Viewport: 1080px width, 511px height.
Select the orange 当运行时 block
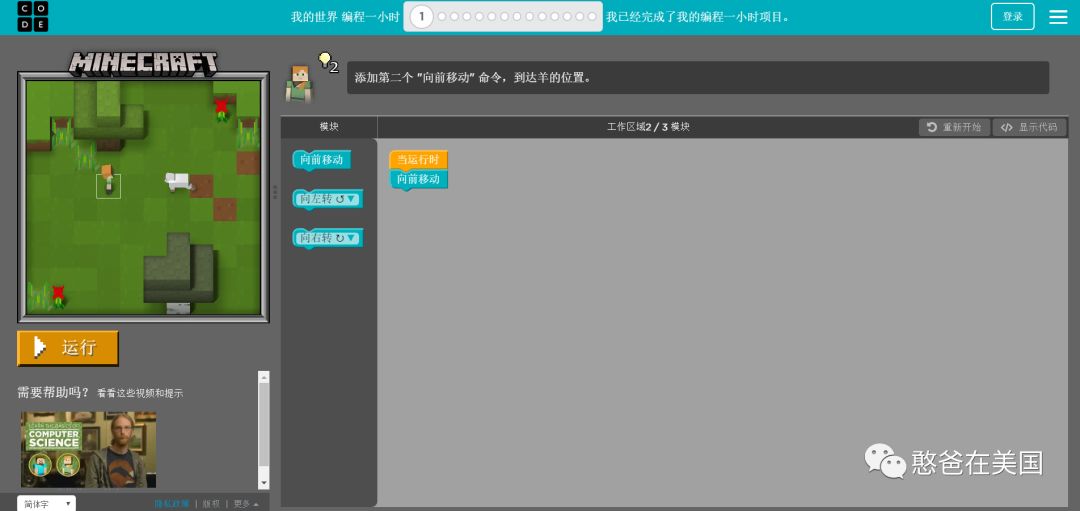(418, 160)
